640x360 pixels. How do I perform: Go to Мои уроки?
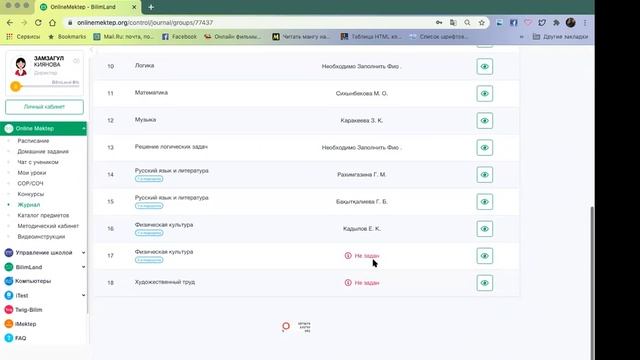pos(31,173)
